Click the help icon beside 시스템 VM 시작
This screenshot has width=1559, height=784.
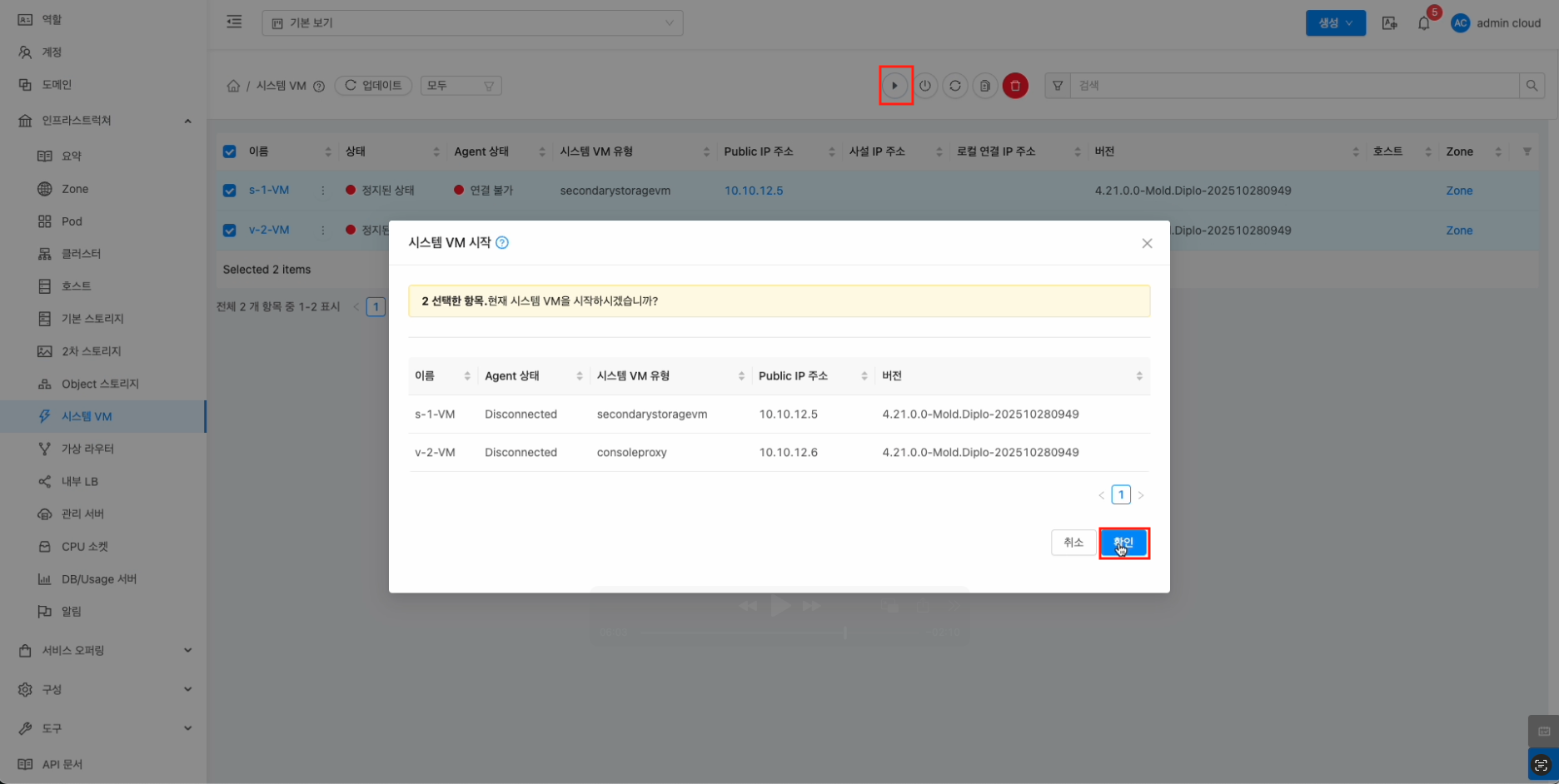[x=502, y=243]
